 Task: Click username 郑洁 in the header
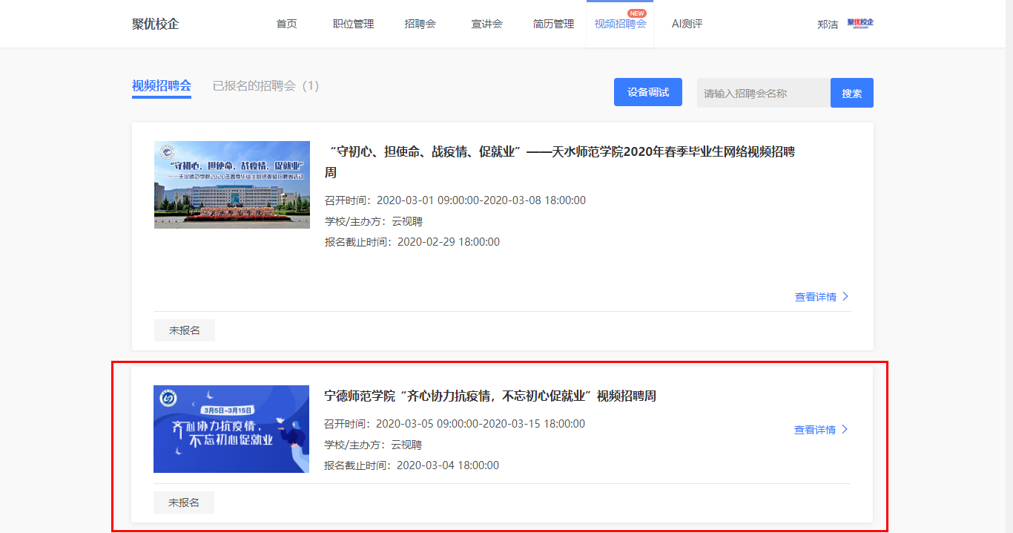pos(827,24)
